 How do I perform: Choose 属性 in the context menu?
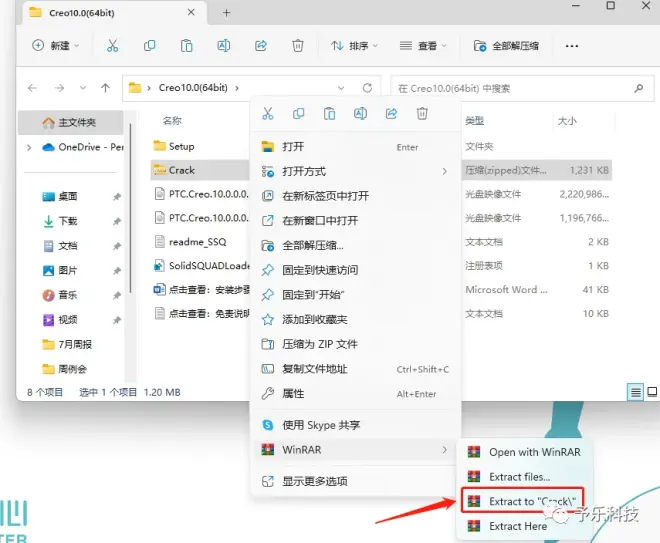point(356,394)
